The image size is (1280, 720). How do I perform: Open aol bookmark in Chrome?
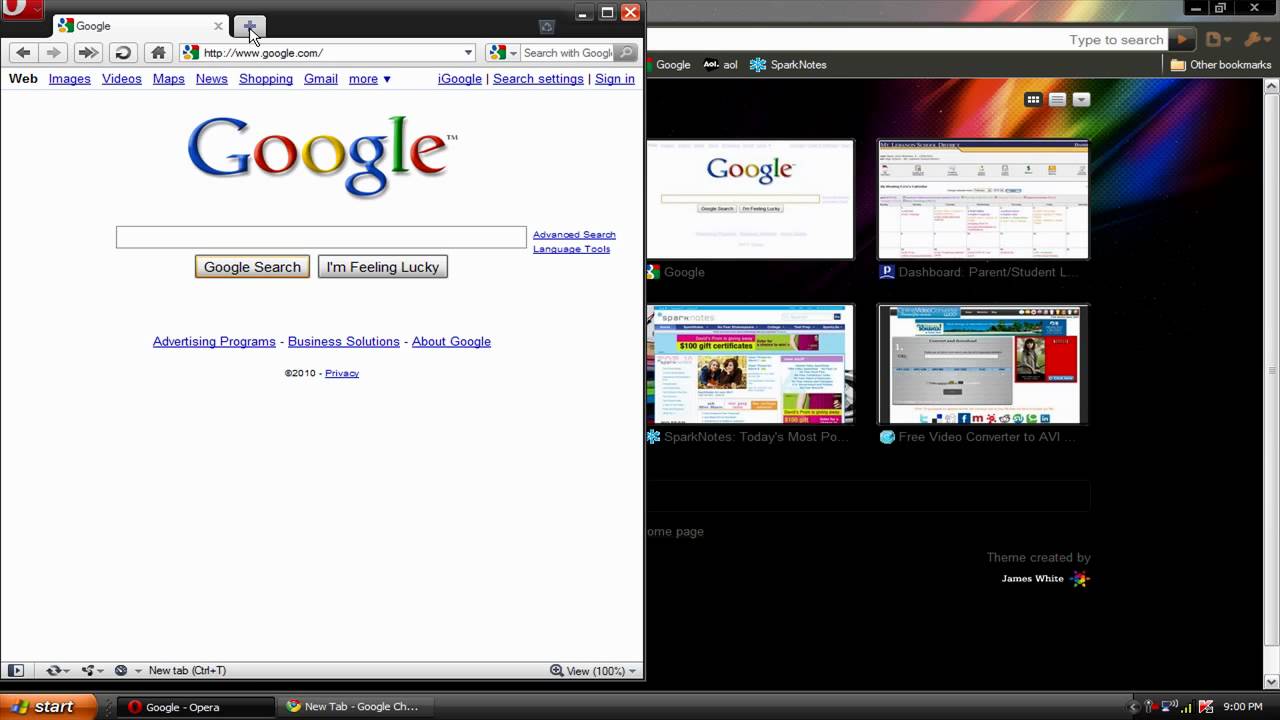pos(720,65)
